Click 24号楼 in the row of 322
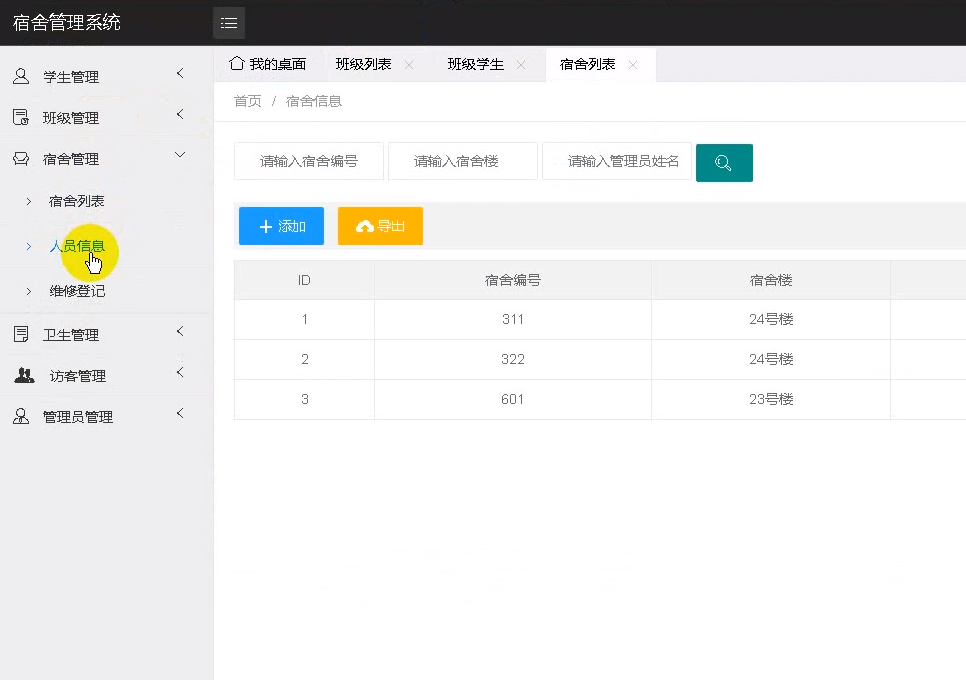Screen dimensions: 966x680 click(771, 359)
